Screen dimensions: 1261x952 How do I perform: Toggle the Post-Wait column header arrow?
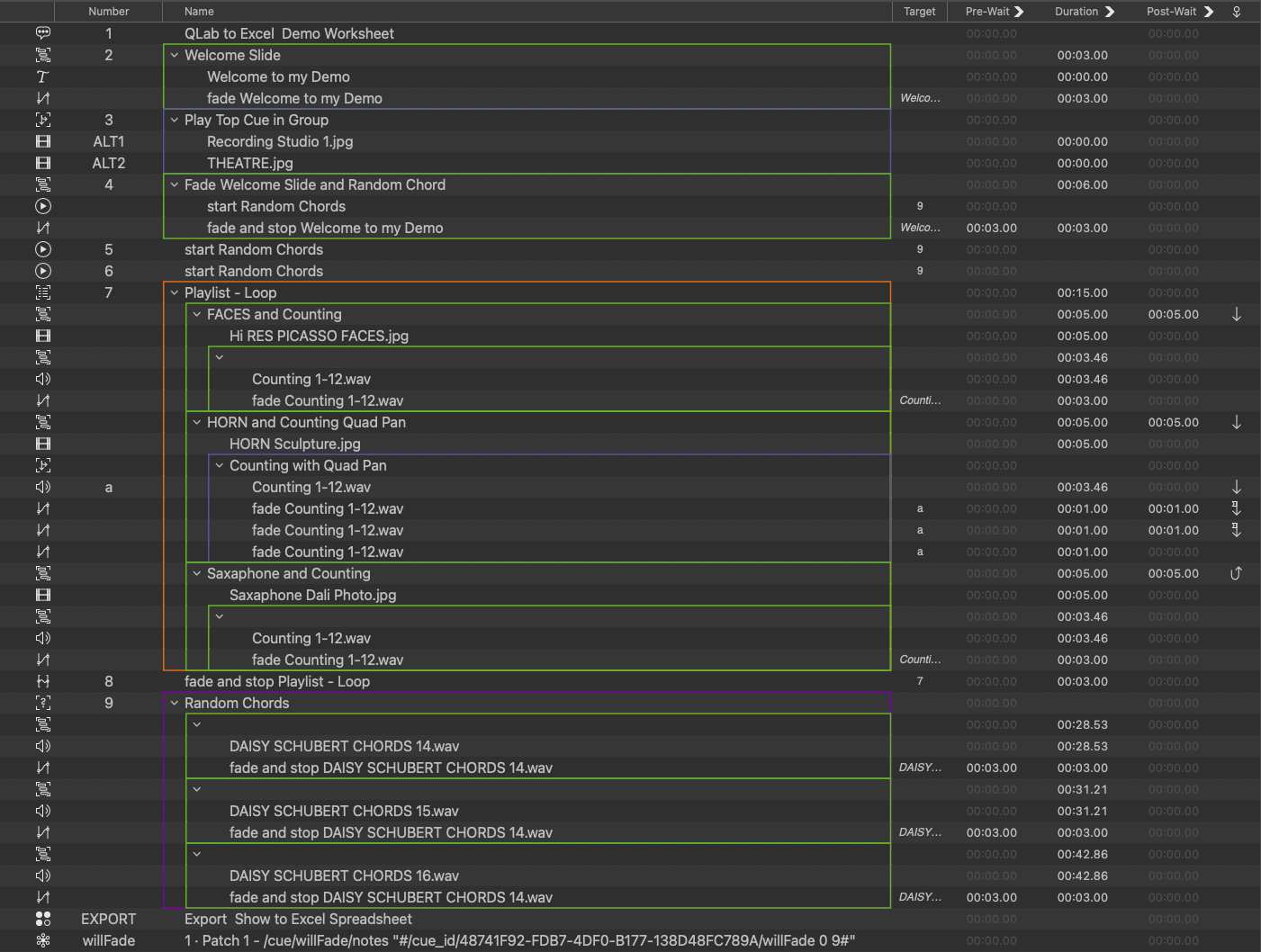[1209, 12]
